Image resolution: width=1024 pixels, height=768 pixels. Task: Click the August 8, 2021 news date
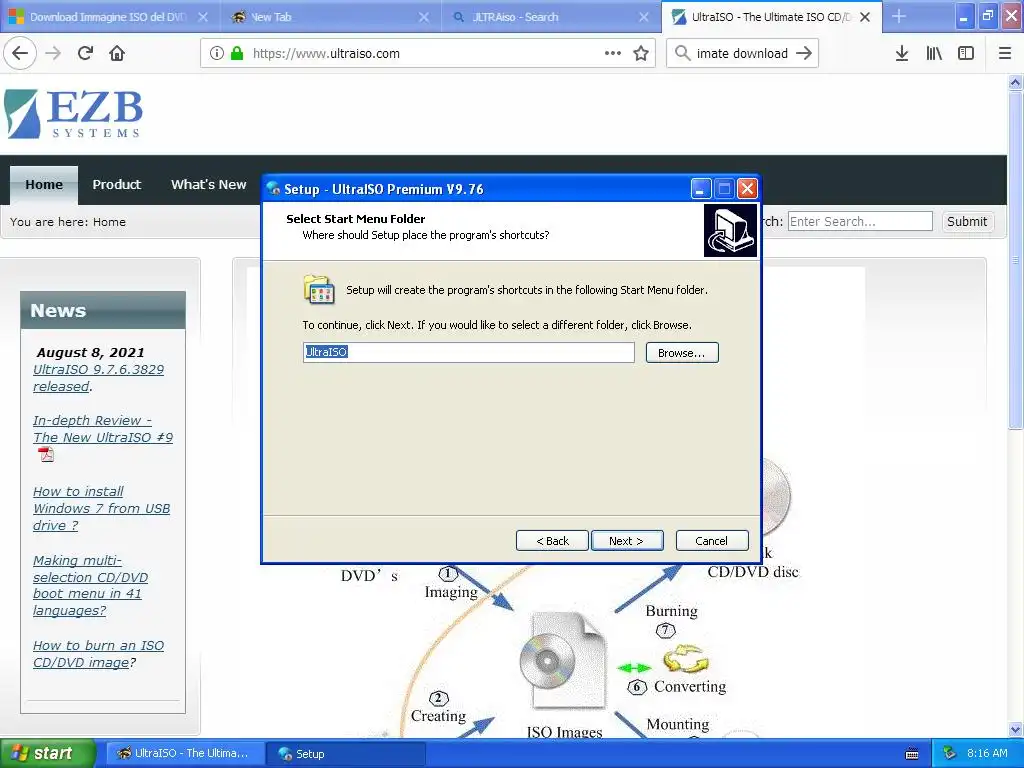[x=90, y=353]
